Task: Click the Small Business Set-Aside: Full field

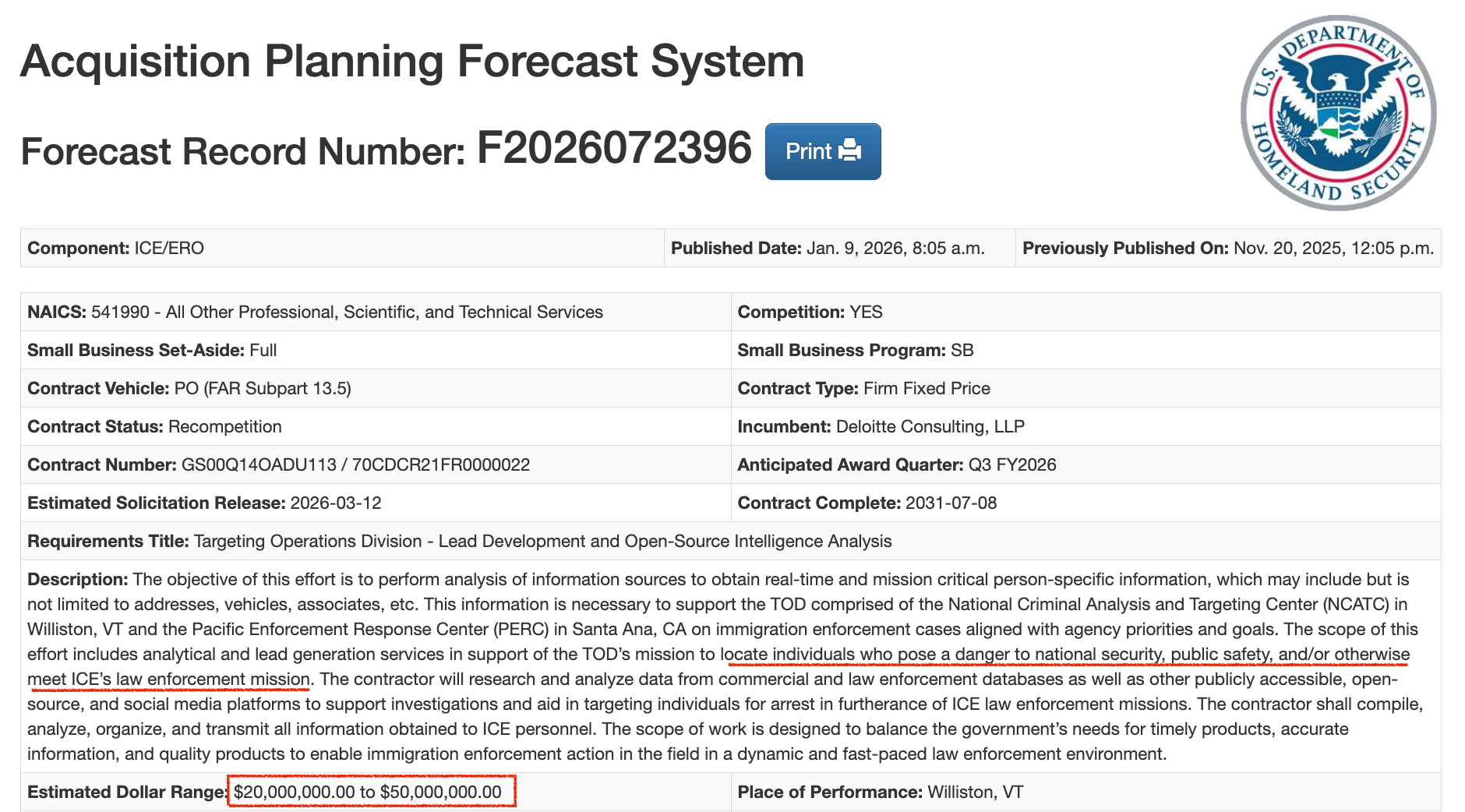Action: pyautogui.click(x=152, y=350)
